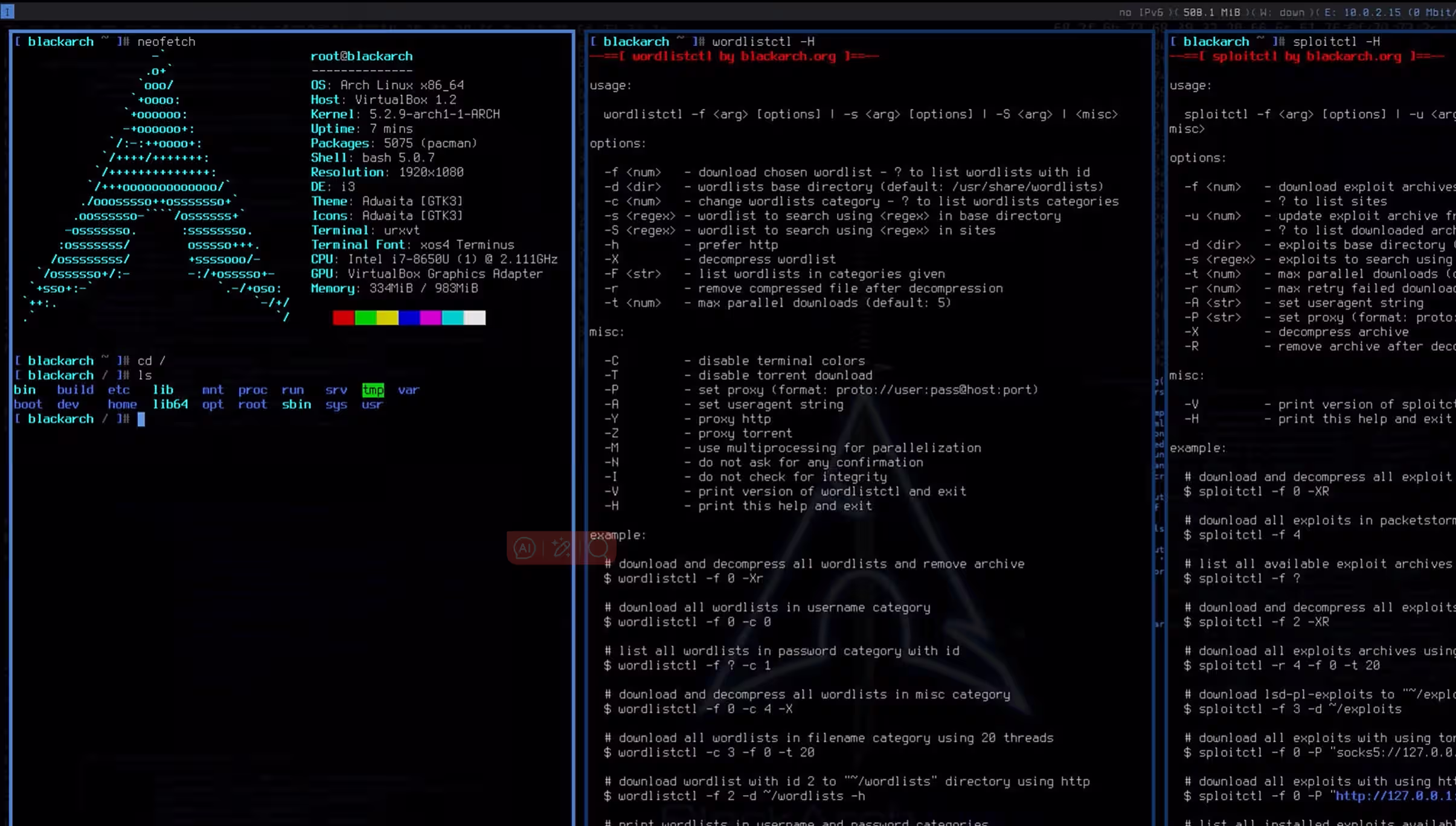Click the magenta neofetch color block
The height and width of the screenshot is (826, 1456).
(x=431, y=318)
